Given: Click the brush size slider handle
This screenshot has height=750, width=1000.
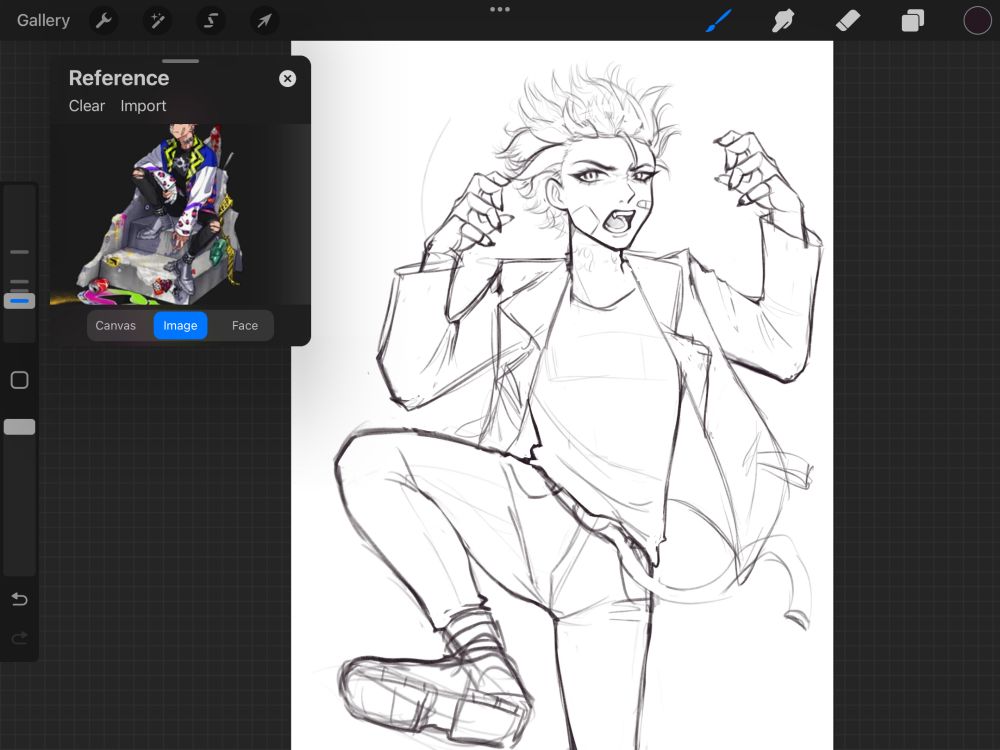Looking at the screenshot, I should click(x=19, y=301).
